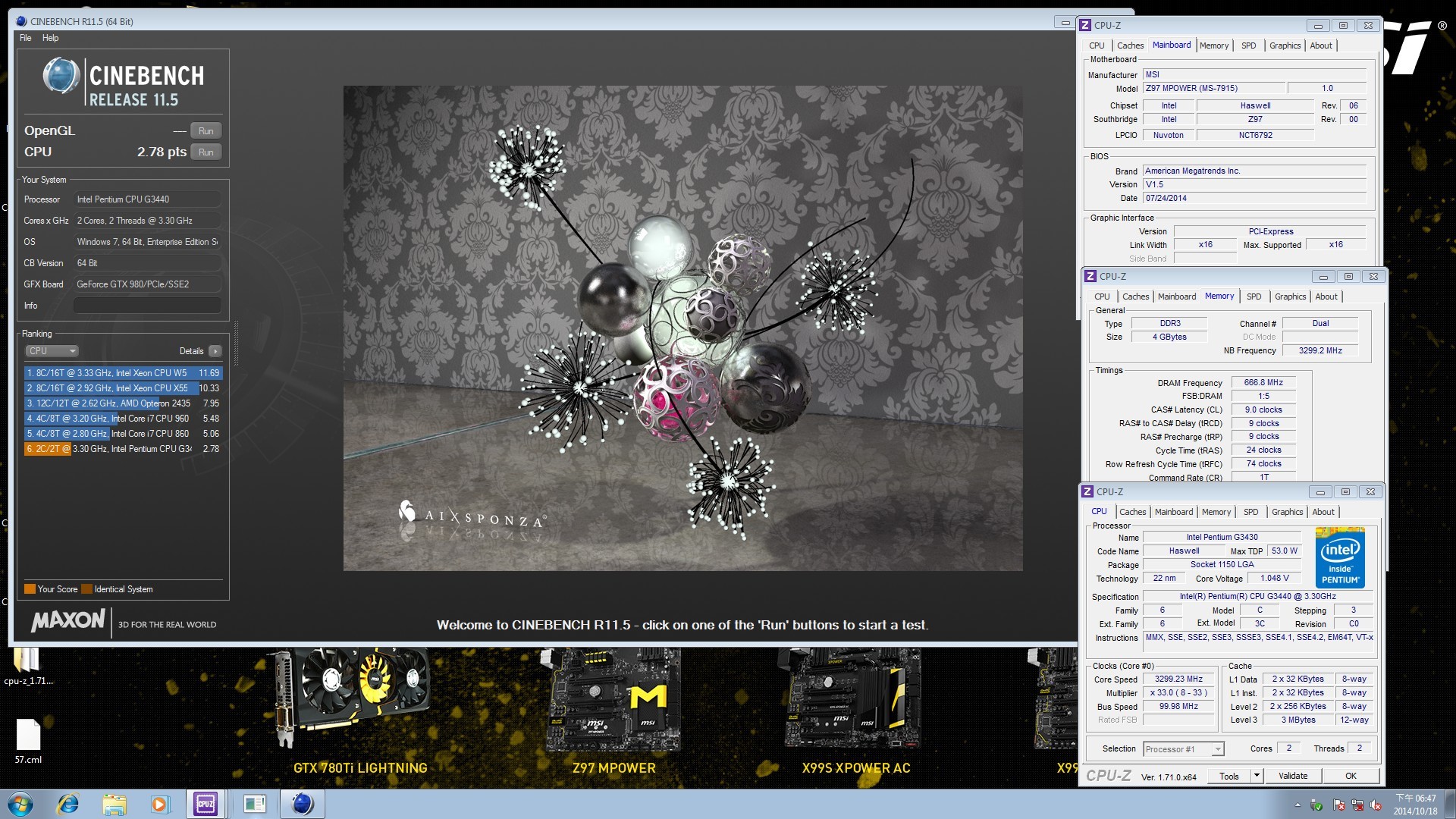
Task: Select ranking row Intel Core i7 CPU 860
Action: tap(124, 434)
